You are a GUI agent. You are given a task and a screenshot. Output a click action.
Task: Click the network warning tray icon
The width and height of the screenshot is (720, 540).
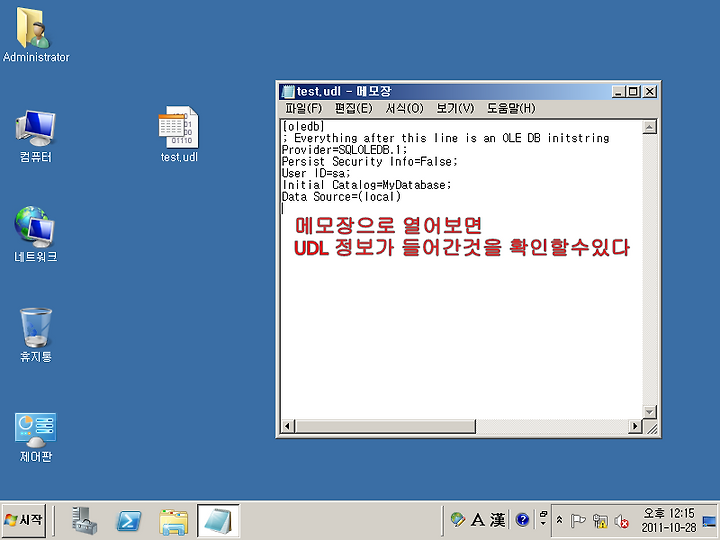click(600, 521)
